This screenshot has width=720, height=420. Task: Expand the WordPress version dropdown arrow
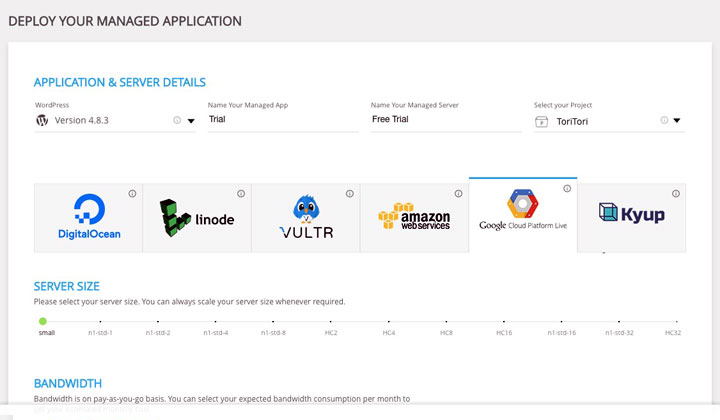coord(191,121)
